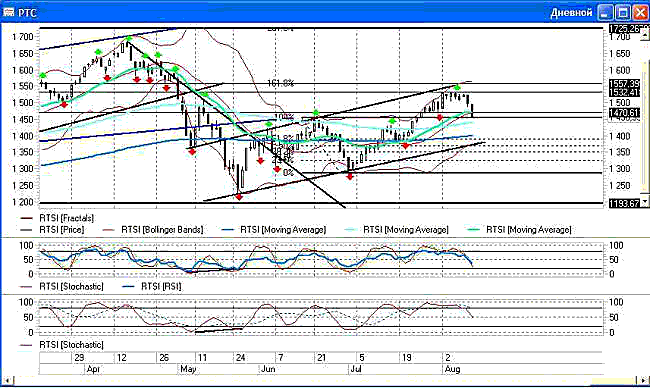Screen dimensions: 650x388
Task: Click the Stochastic label in bottom indicator panel
Action: tap(71, 345)
